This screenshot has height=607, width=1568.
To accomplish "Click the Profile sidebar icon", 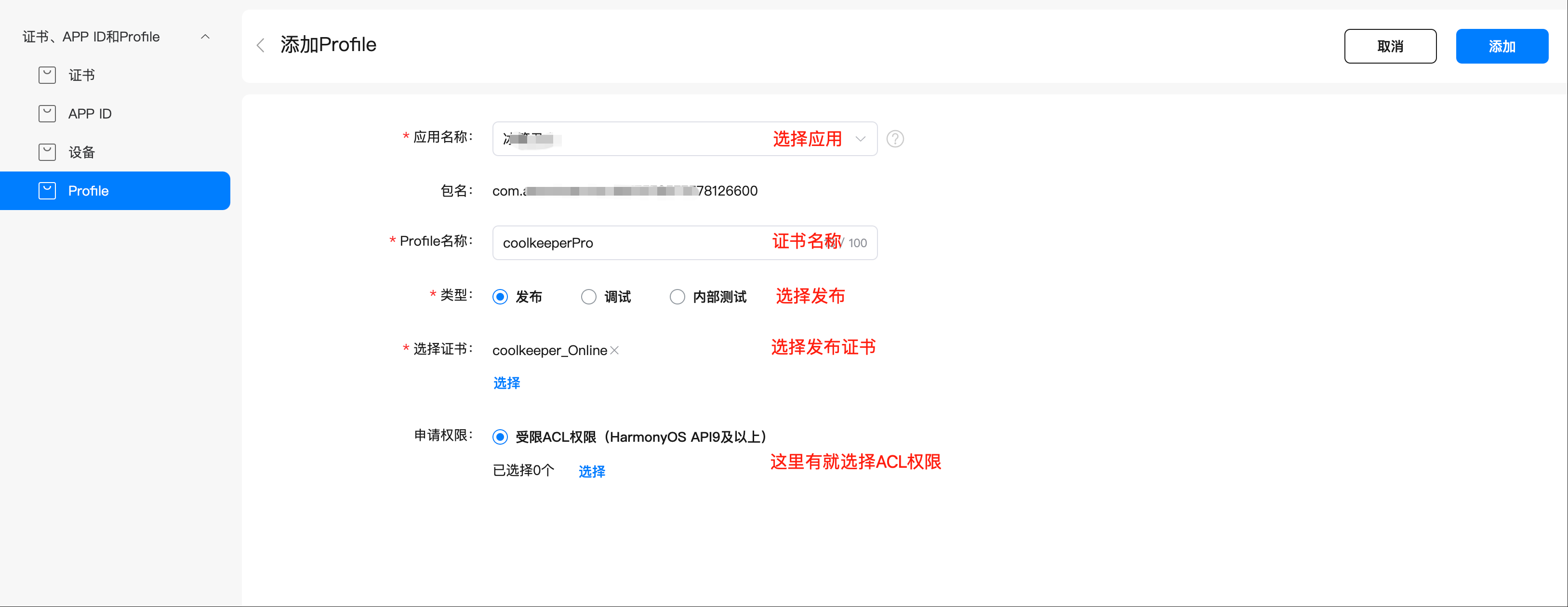I will [47, 191].
